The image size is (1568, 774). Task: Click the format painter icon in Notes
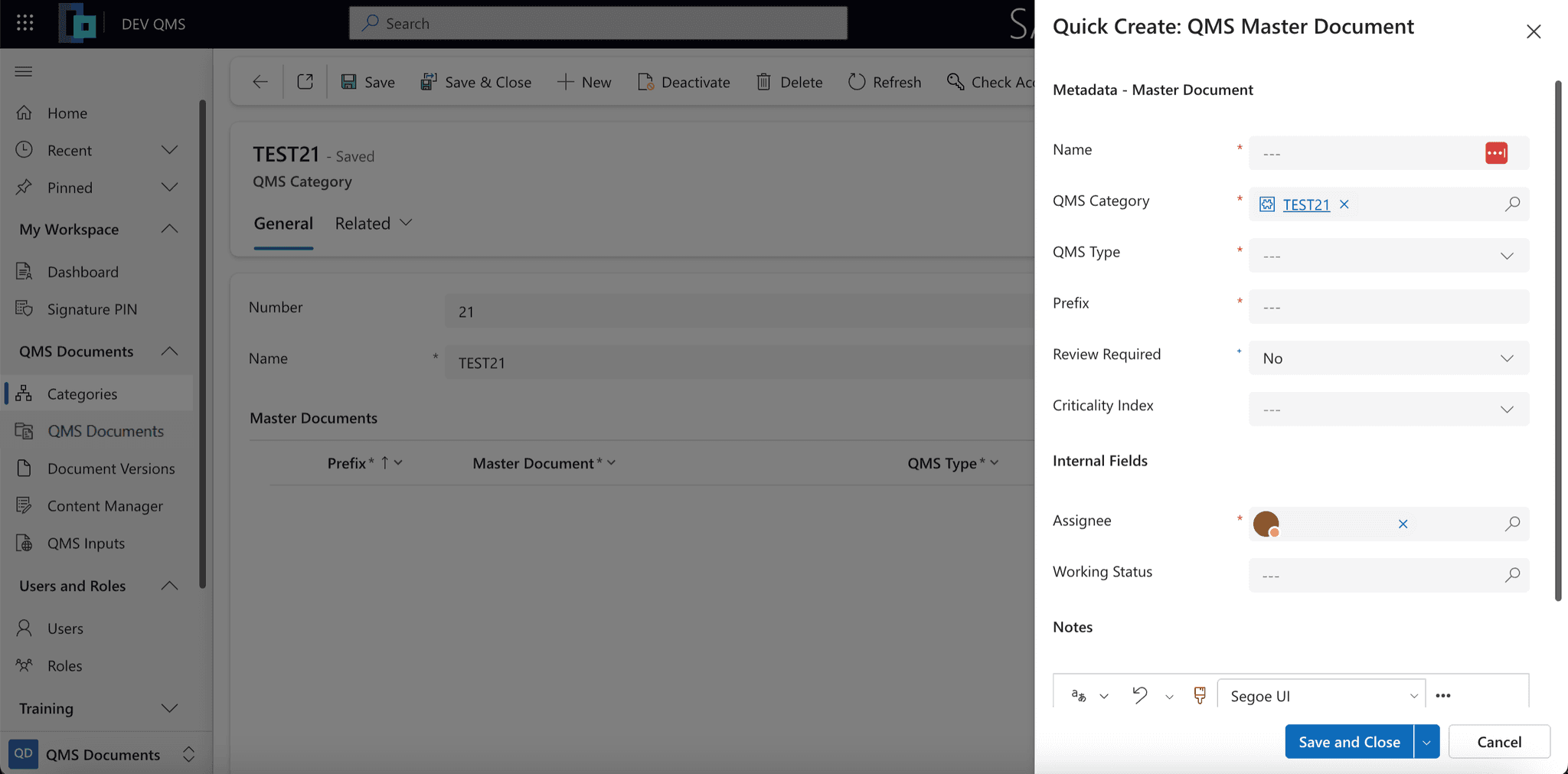pyautogui.click(x=1200, y=695)
